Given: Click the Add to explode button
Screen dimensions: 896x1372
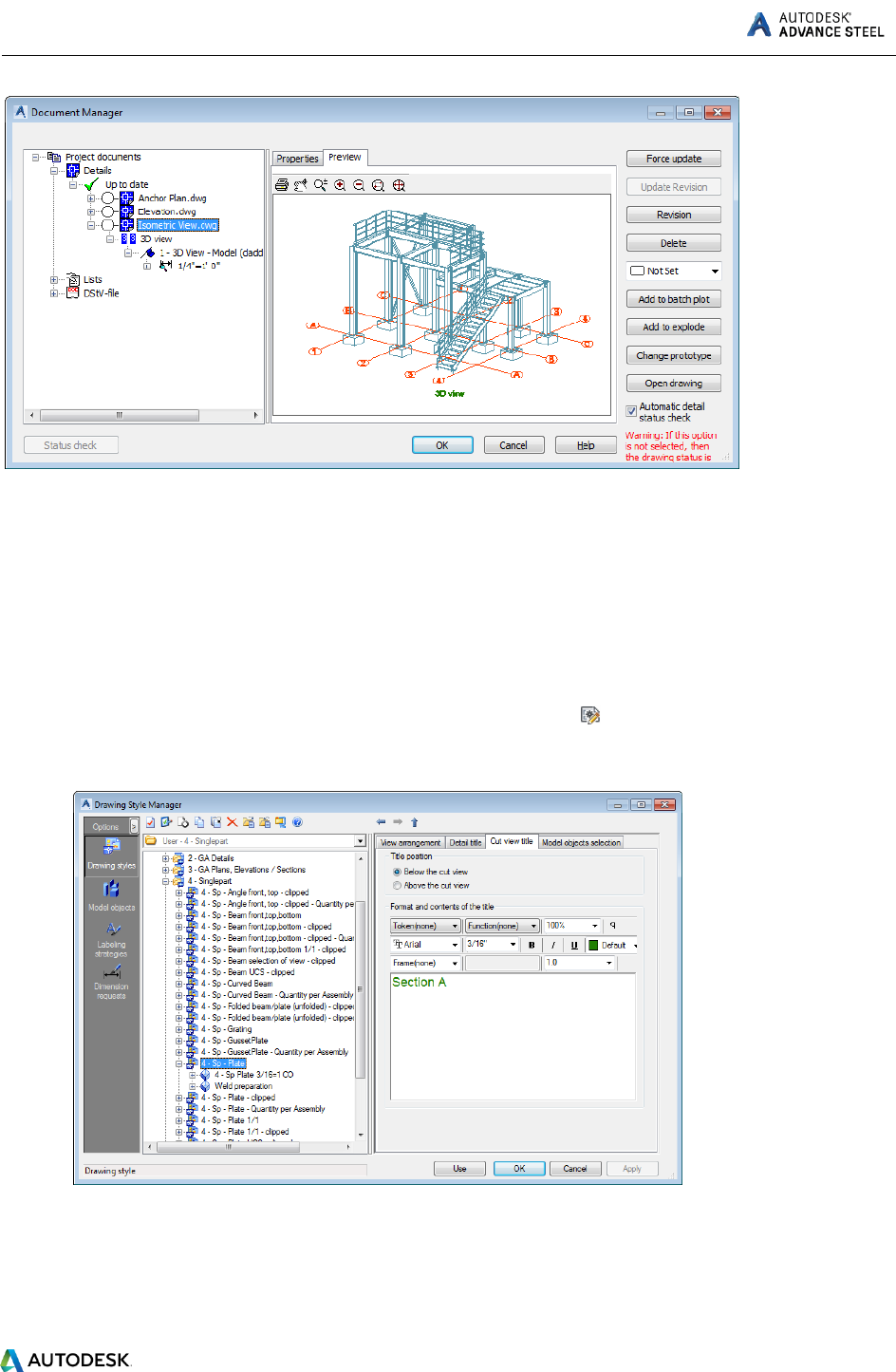Looking at the screenshot, I should (674, 327).
